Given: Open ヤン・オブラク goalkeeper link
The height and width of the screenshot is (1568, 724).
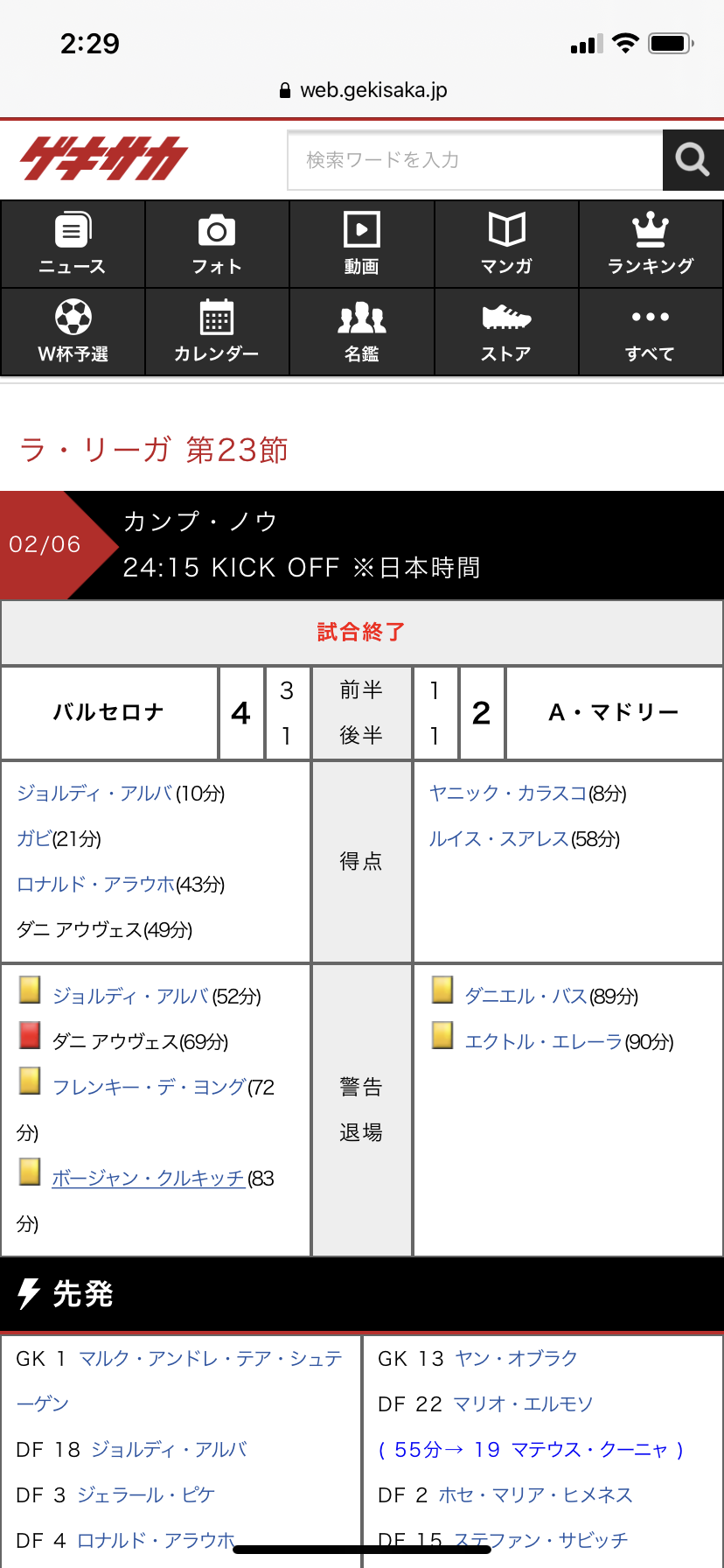Looking at the screenshot, I should (x=516, y=1359).
